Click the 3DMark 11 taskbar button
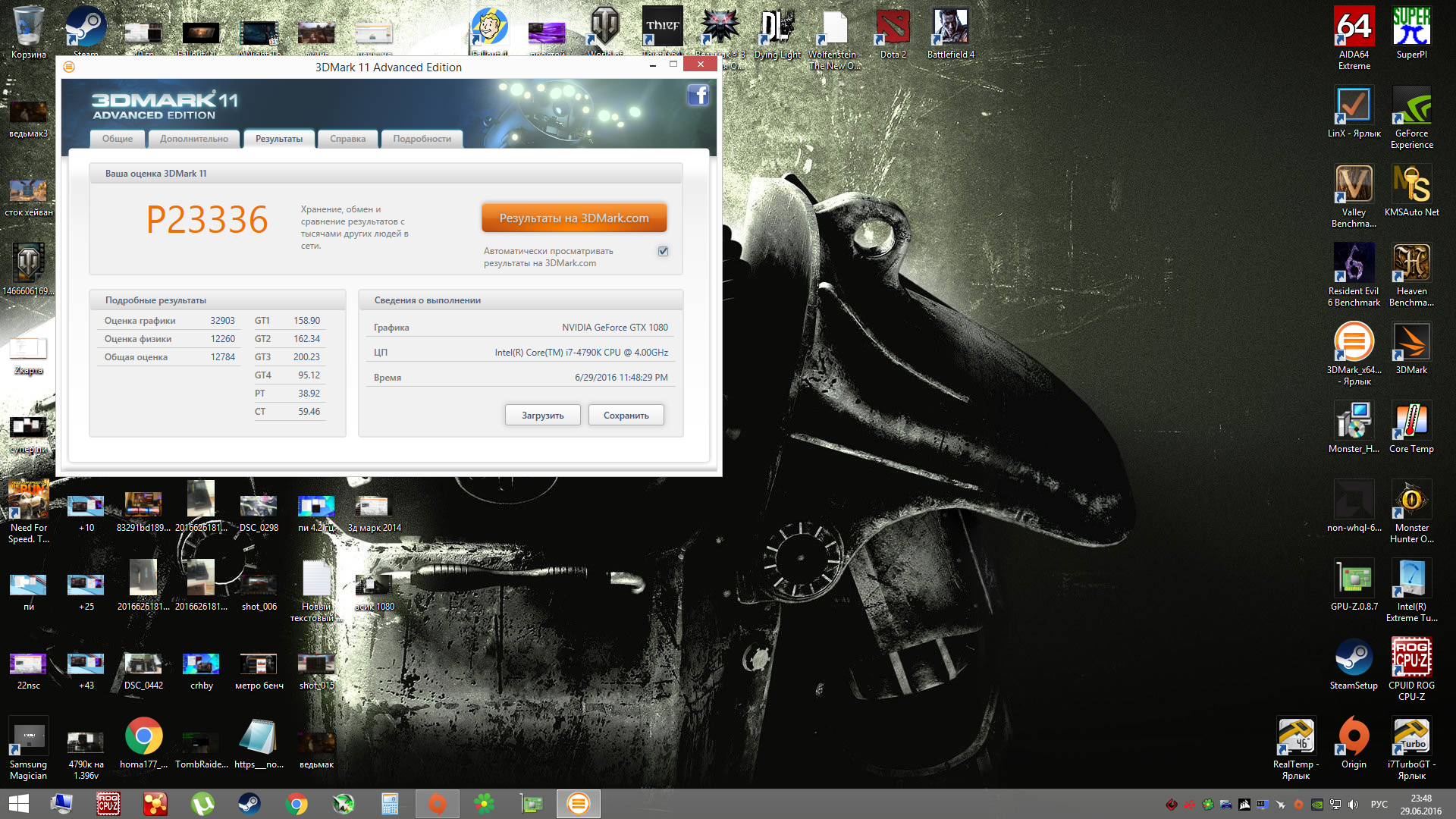1456x819 pixels. click(x=579, y=804)
